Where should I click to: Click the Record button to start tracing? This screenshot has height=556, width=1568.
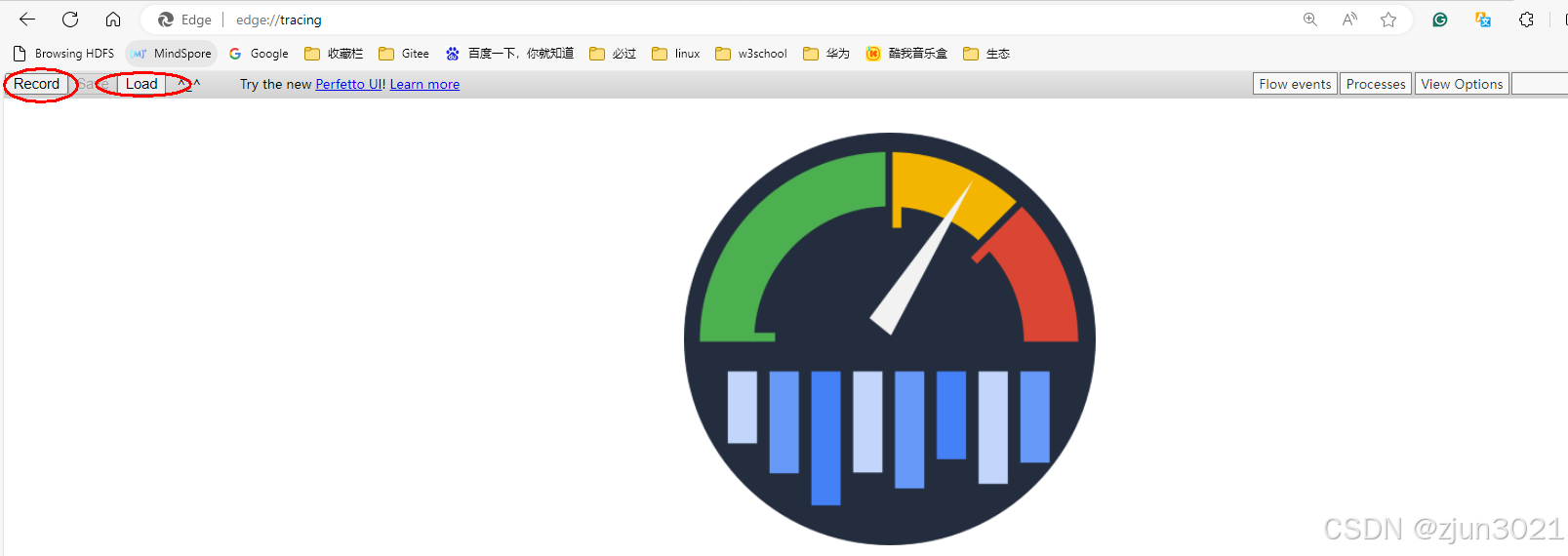[x=37, y=84]
